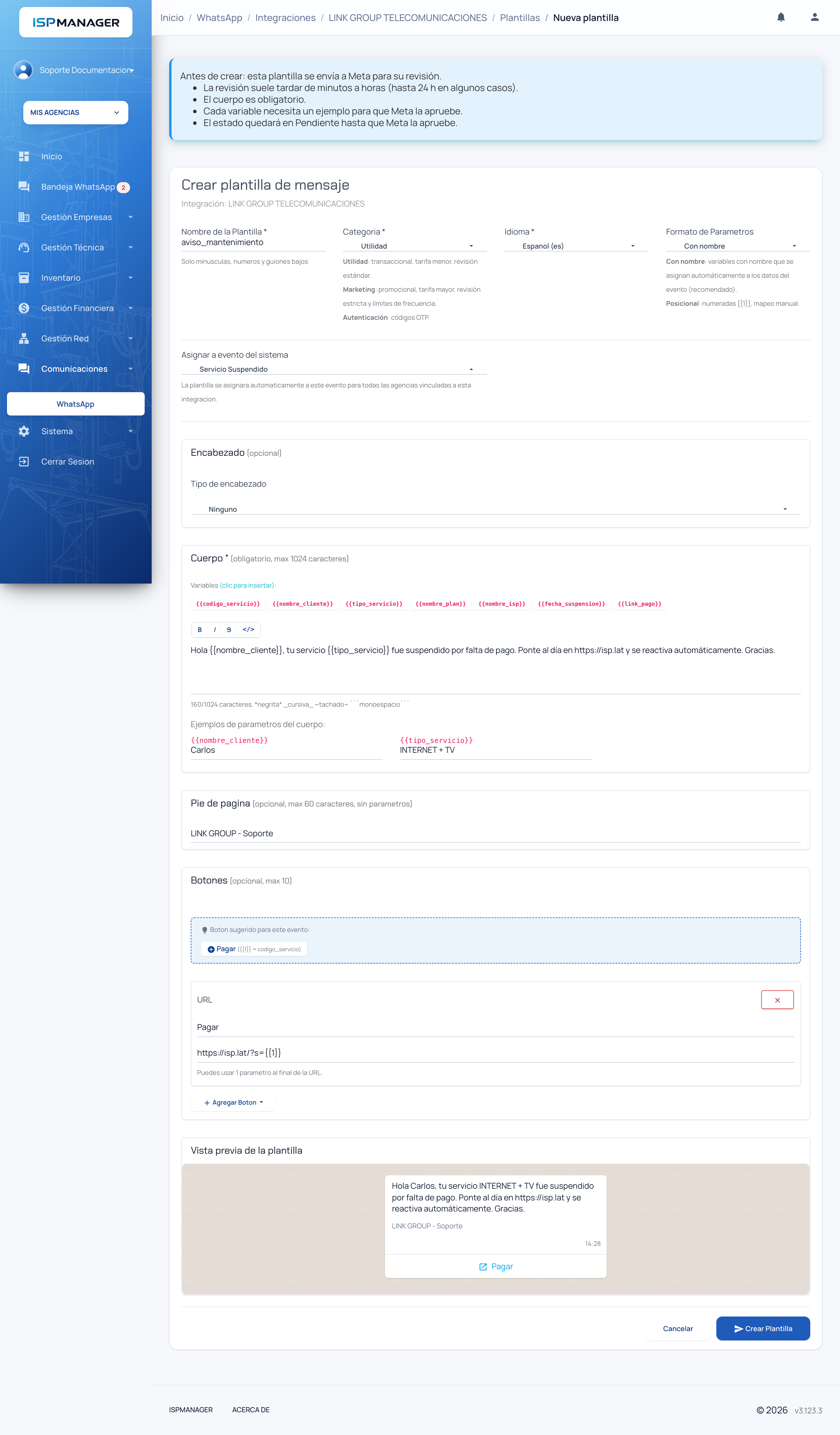Apply italic formatting to body text
This screenshot has width=840, height=1435.
[x=215, y=629]
